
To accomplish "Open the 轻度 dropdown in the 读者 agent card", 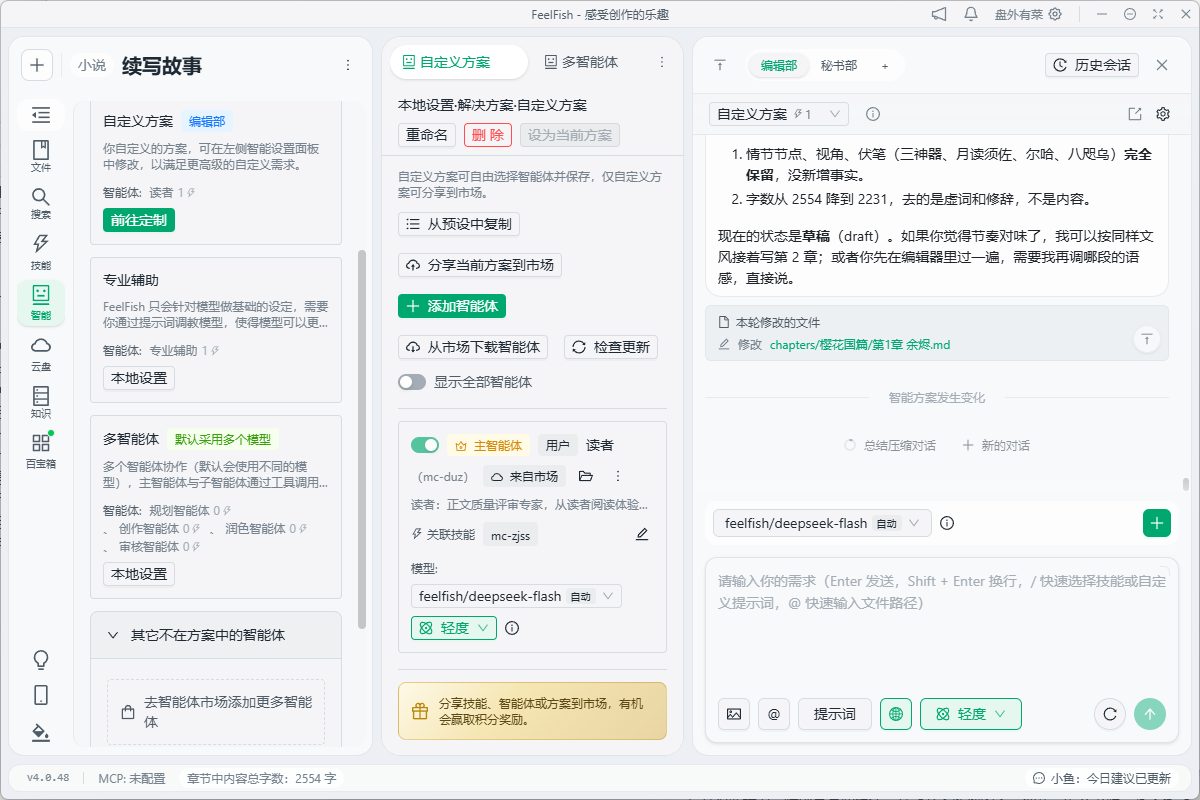I will point(454,628).
